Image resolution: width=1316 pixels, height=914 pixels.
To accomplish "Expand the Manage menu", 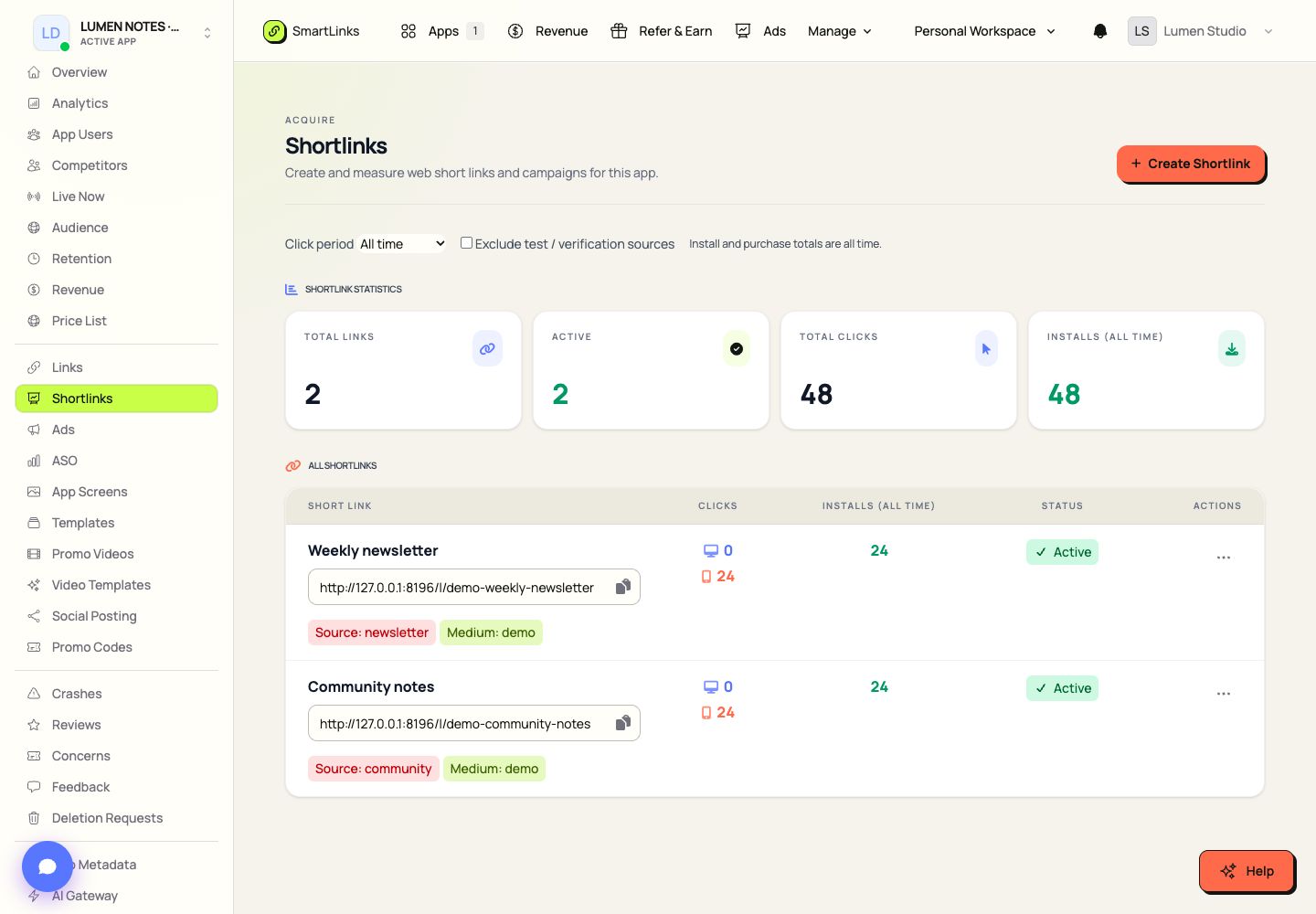I will coord(840,31).
